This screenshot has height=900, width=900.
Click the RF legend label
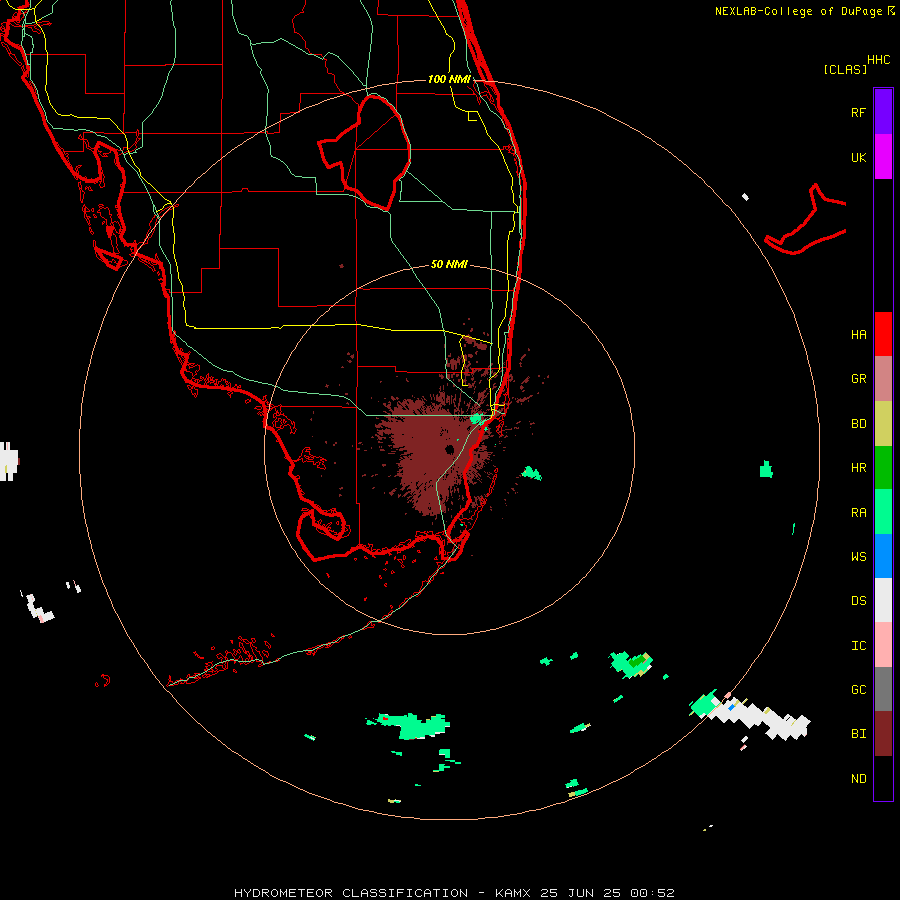click(858, 112)
